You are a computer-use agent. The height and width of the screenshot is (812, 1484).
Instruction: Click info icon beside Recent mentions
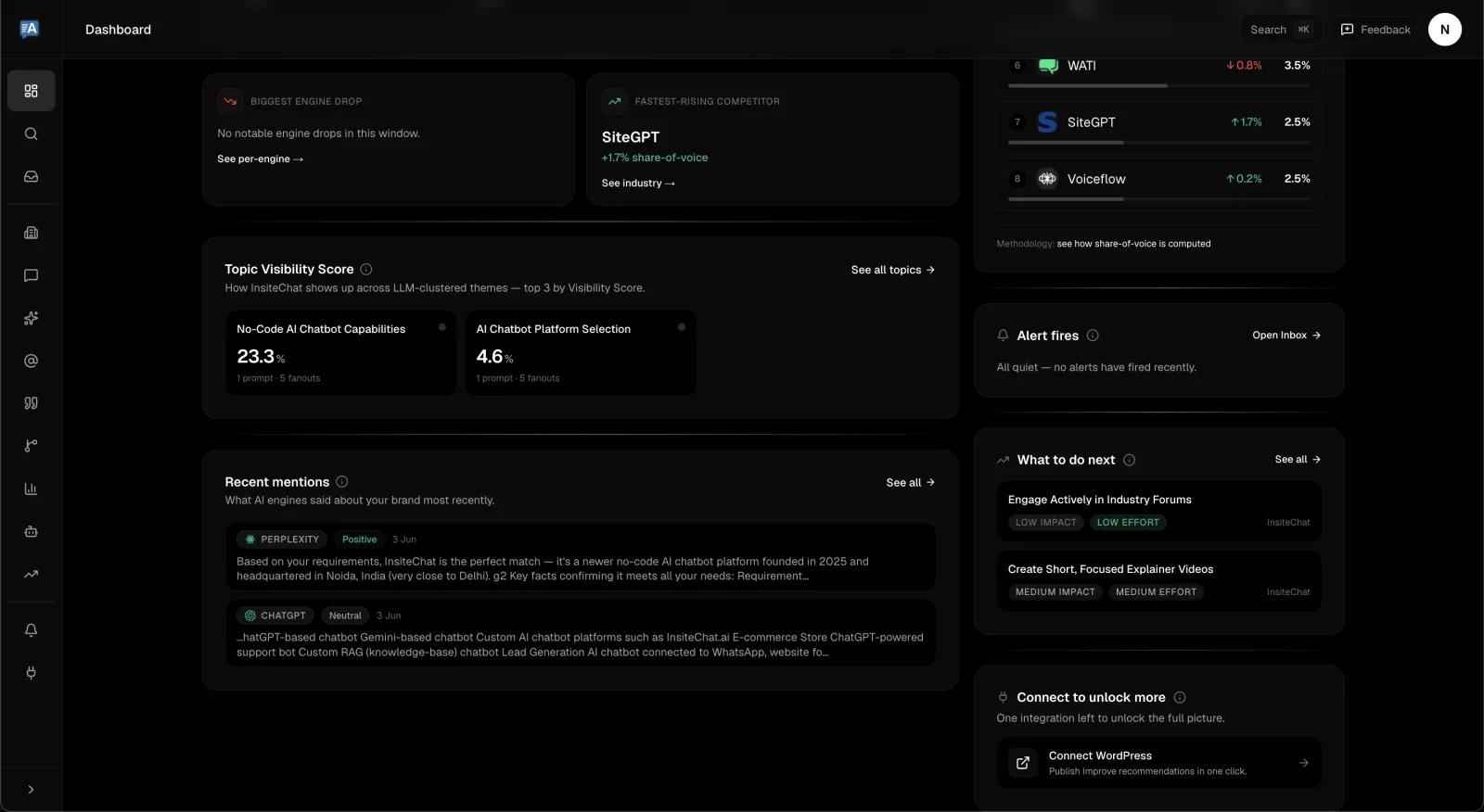pyautogui.click(x=342, y=482)
